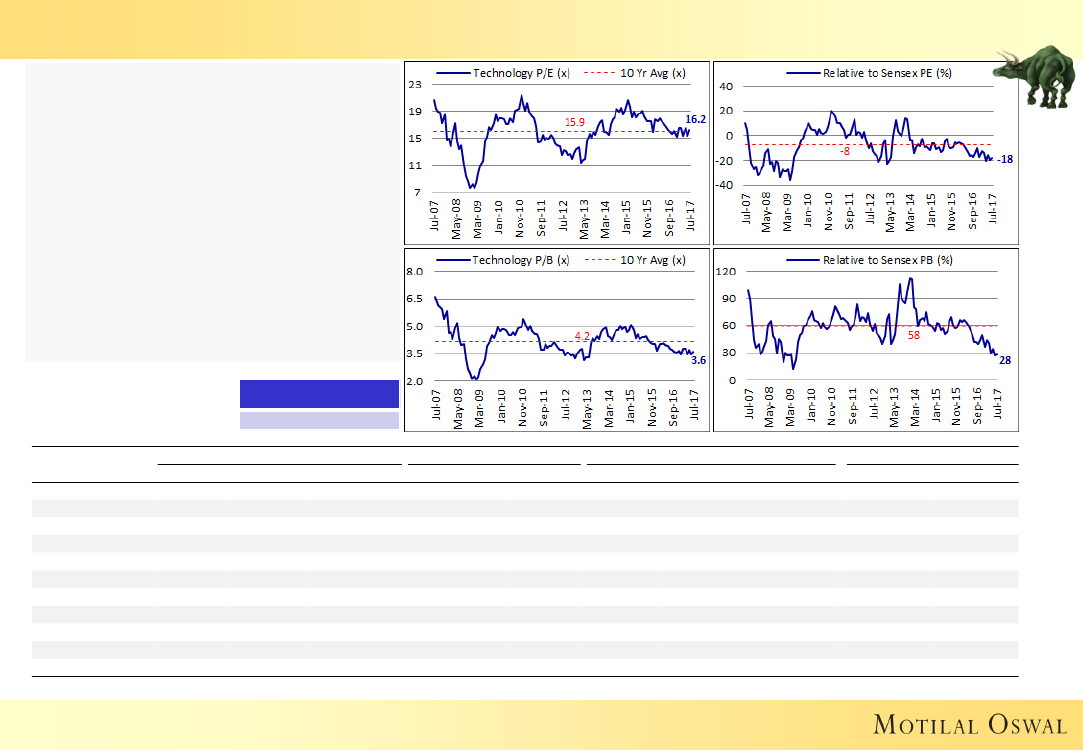Viewport: 1083px width, 750px height.
Task: Click the 16.2 end value label
Action: point(696,120)
